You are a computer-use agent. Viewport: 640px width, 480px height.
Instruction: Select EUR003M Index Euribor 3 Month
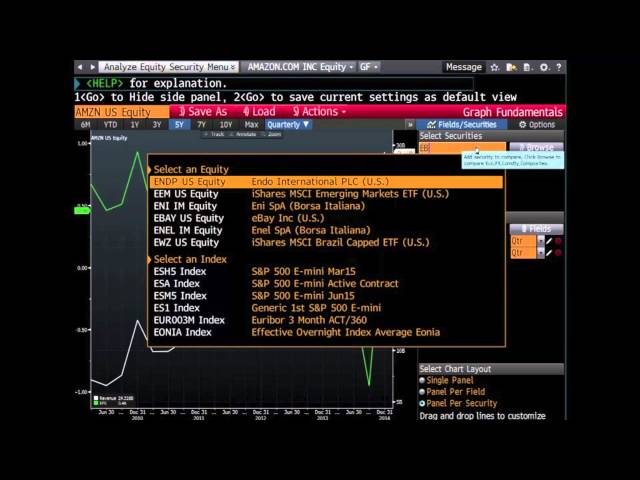coord(326,320)
